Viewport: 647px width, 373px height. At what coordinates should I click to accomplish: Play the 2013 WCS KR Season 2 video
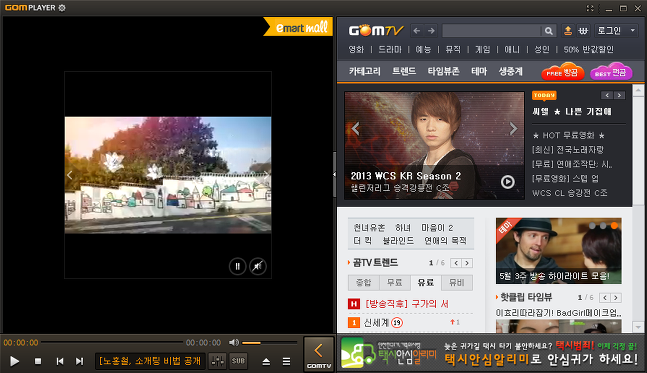508,182
